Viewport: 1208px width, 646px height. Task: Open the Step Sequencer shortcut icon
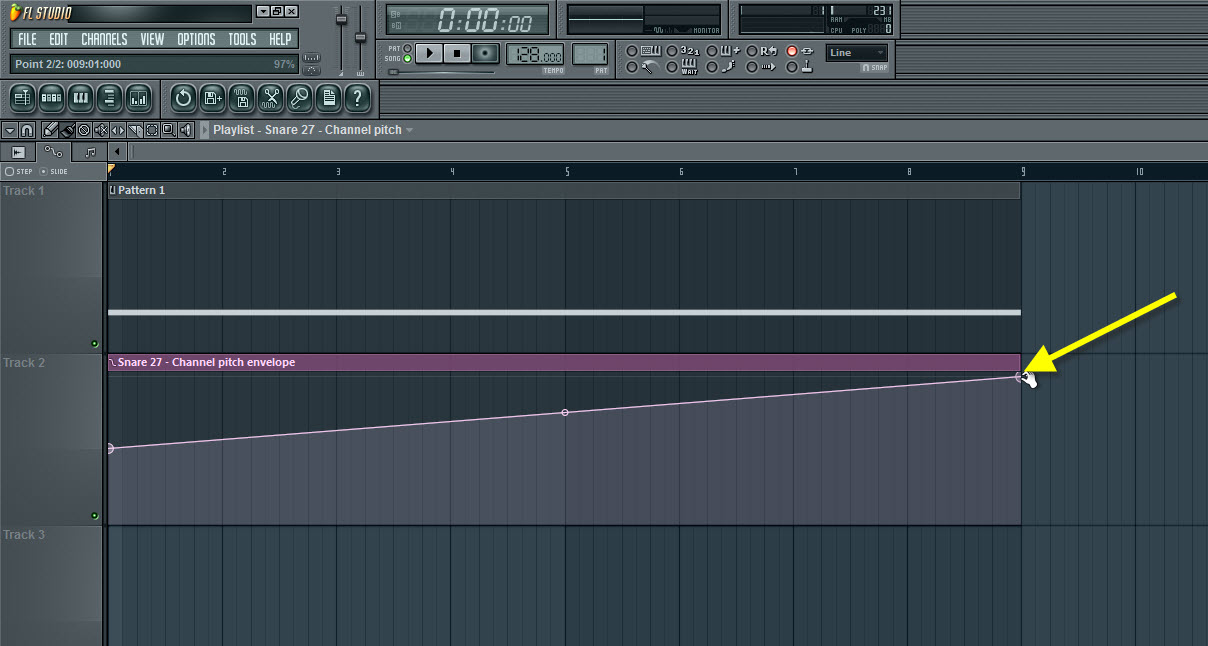(x=51, y=98)
